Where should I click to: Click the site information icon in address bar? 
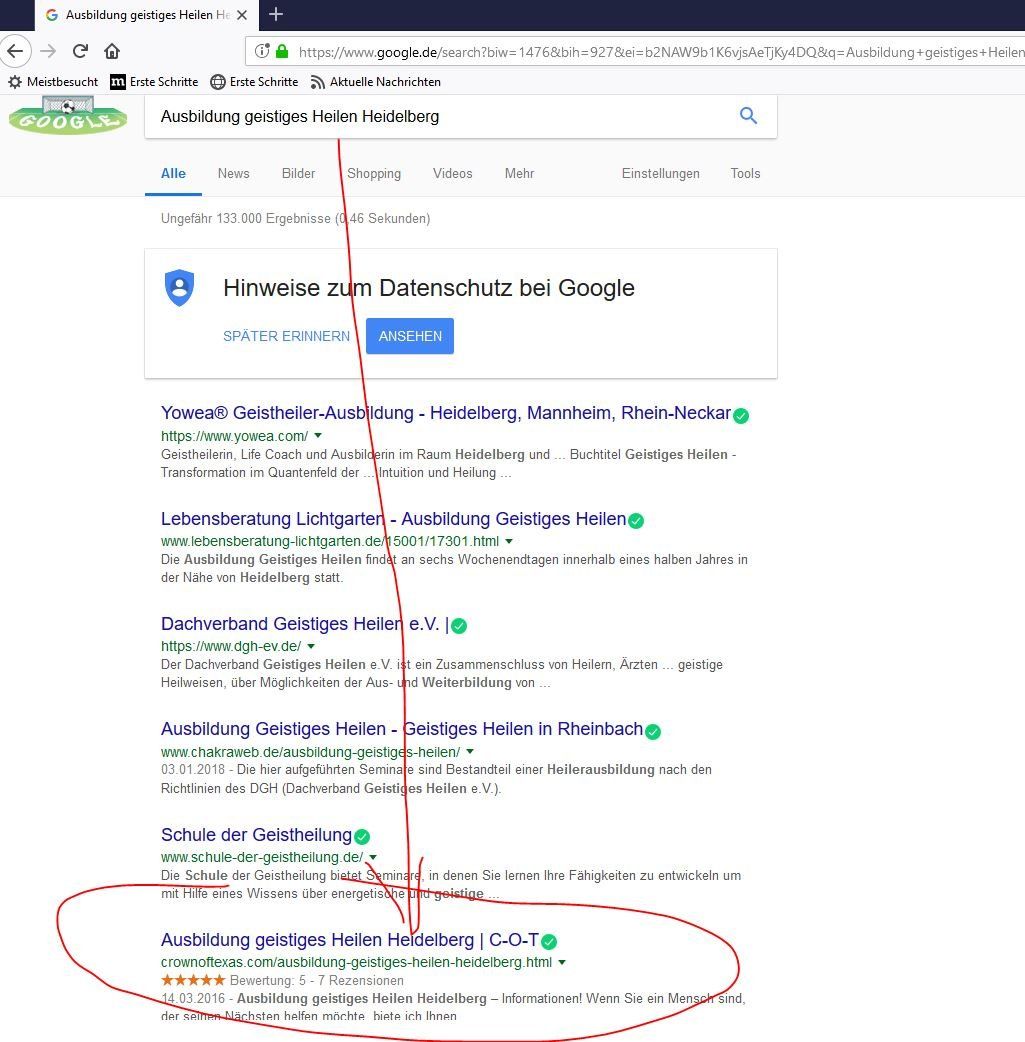[263, 51]
